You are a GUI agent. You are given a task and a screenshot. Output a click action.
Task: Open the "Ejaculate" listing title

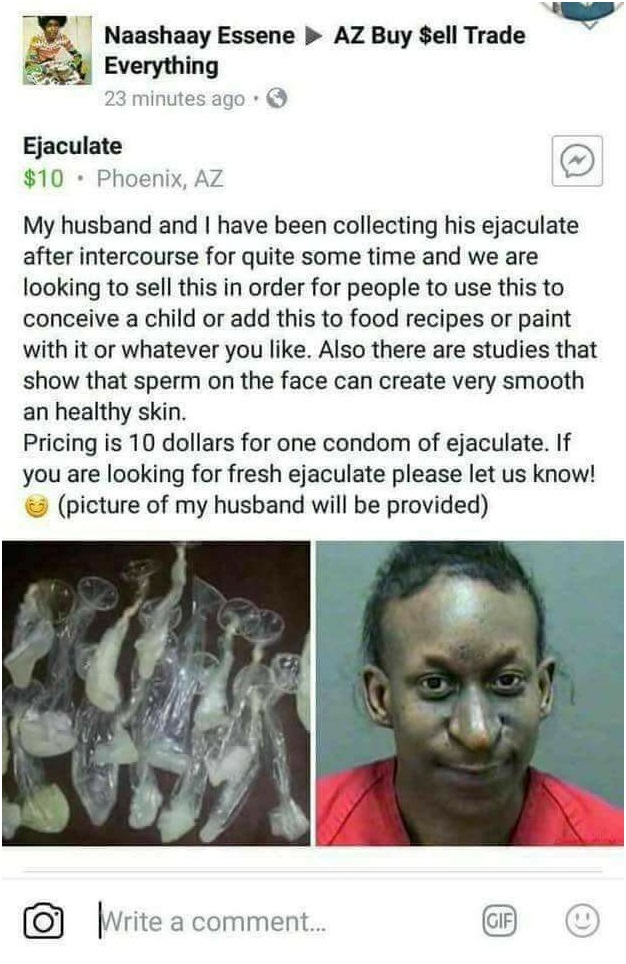pyautogui.click(x=73, y=146)
